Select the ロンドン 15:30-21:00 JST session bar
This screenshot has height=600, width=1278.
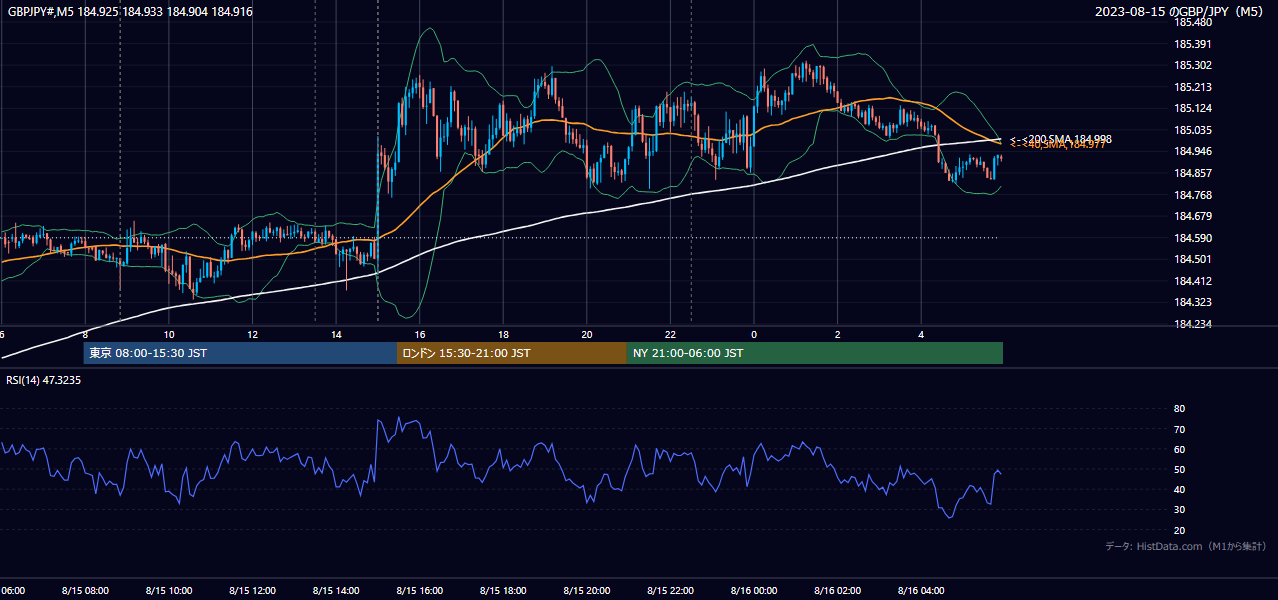(x=512, y=353)
